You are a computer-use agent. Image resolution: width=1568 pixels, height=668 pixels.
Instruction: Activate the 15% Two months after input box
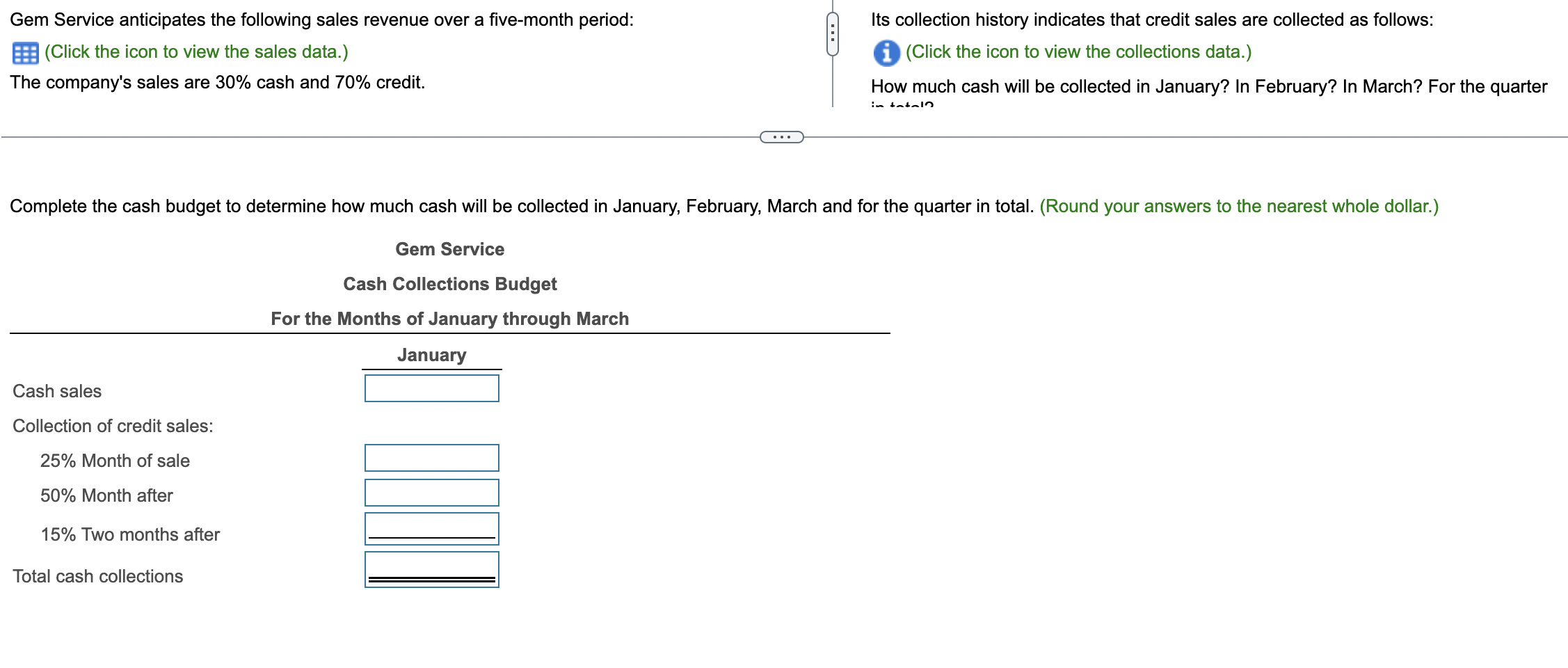tap(431, 527)
